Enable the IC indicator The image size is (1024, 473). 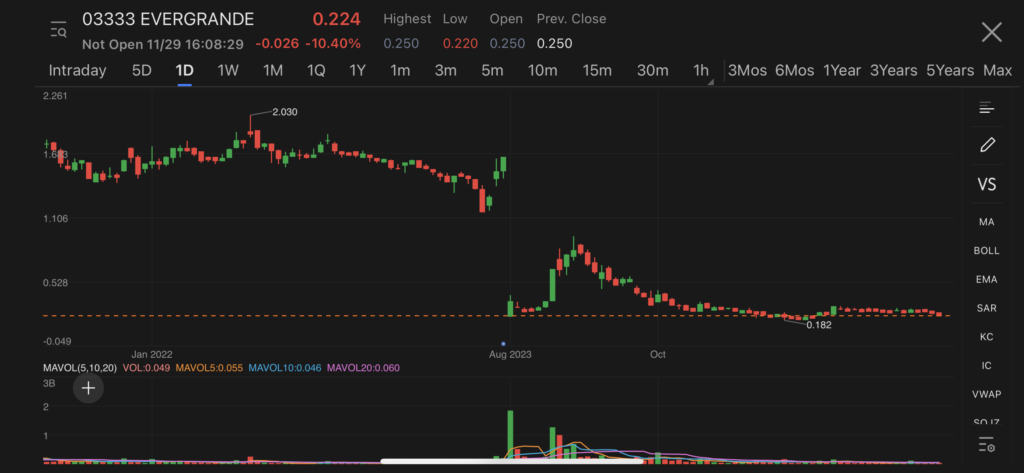(x=987, y=365)
